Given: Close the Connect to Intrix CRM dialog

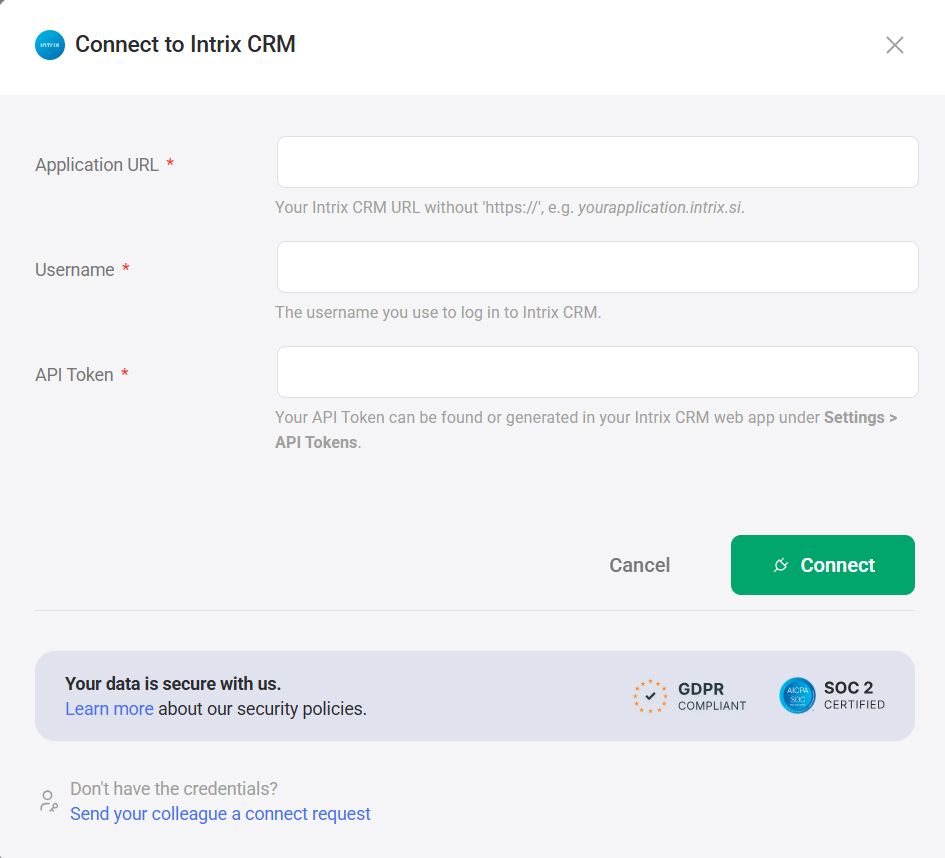Looking at the screenshot, I should 894,45.
